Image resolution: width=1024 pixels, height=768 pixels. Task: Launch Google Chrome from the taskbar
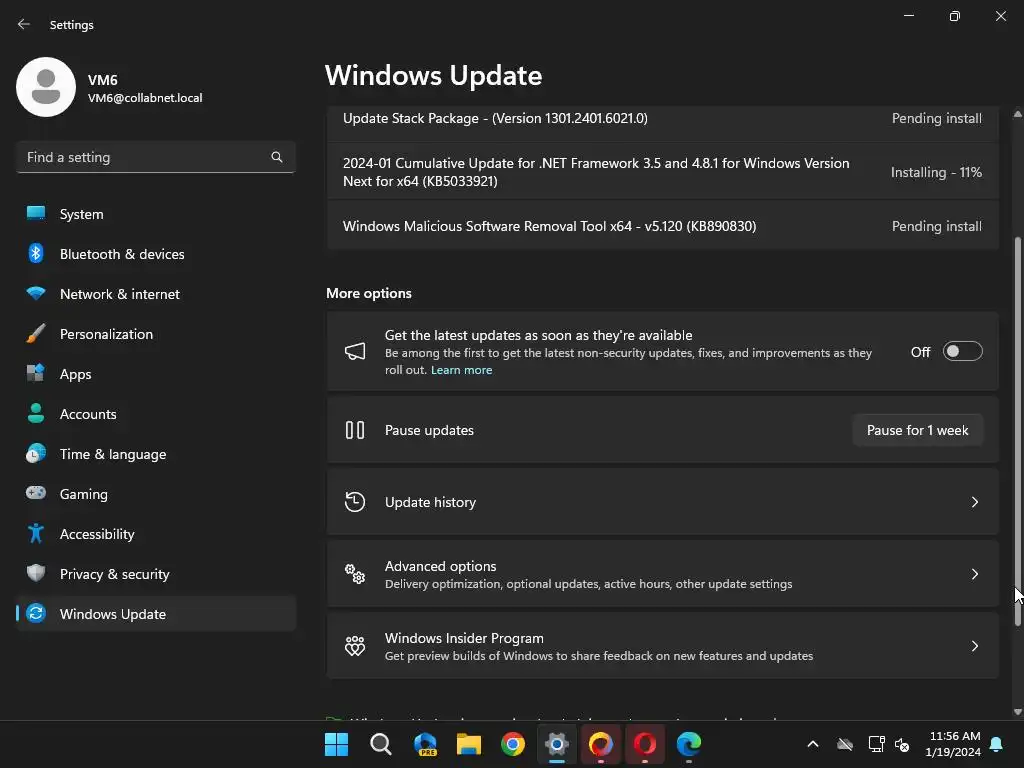[513, 744]
